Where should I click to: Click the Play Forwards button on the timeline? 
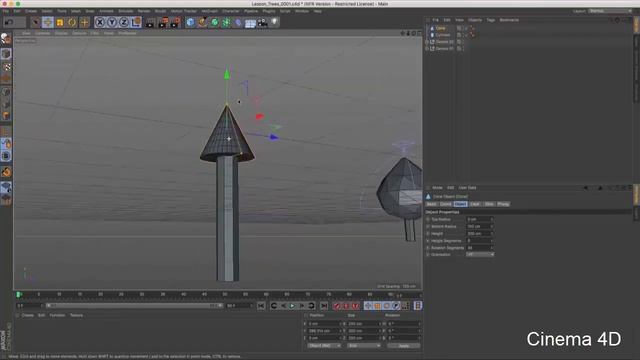[292, 306]
